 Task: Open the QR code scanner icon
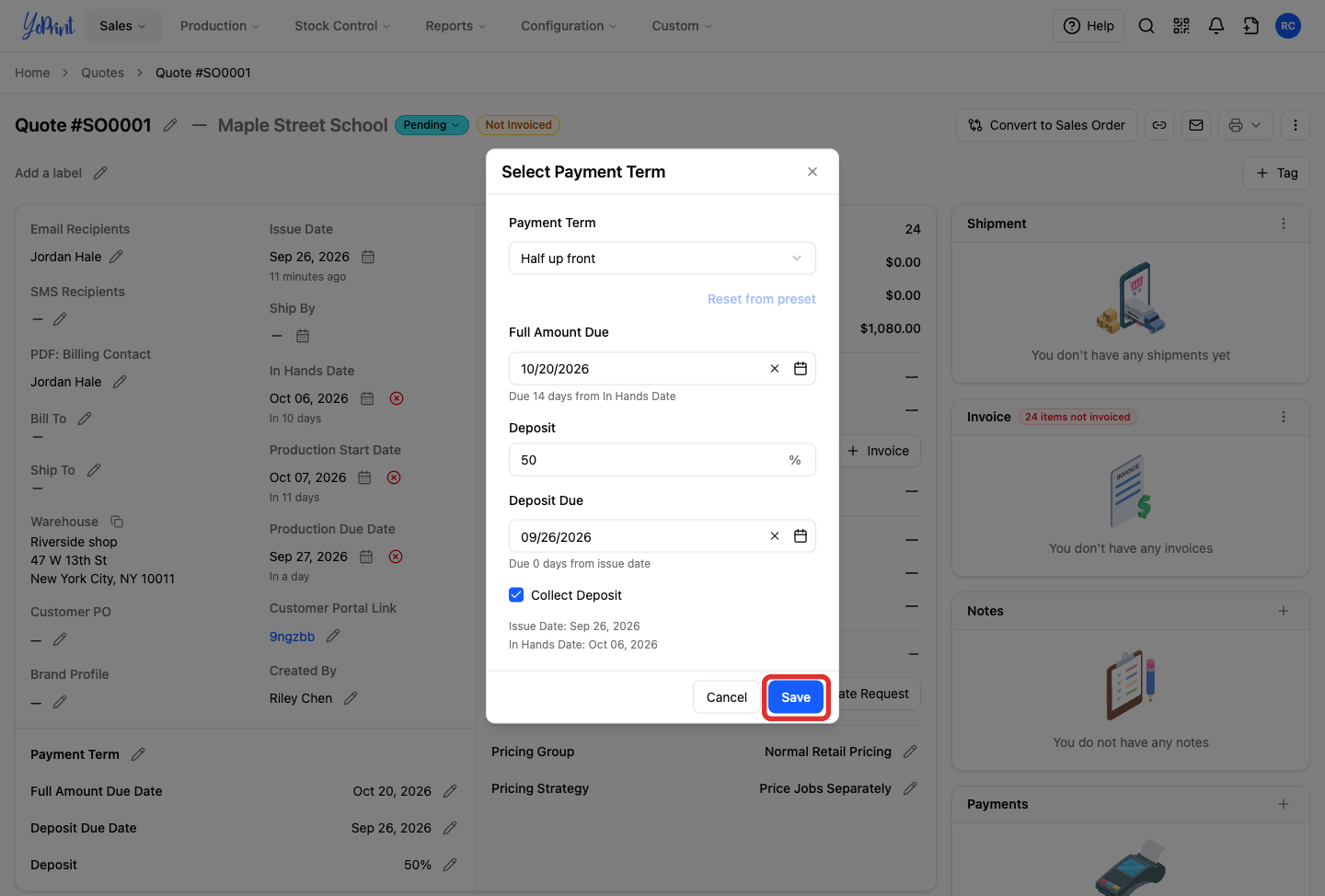(x=1181, y=26)
